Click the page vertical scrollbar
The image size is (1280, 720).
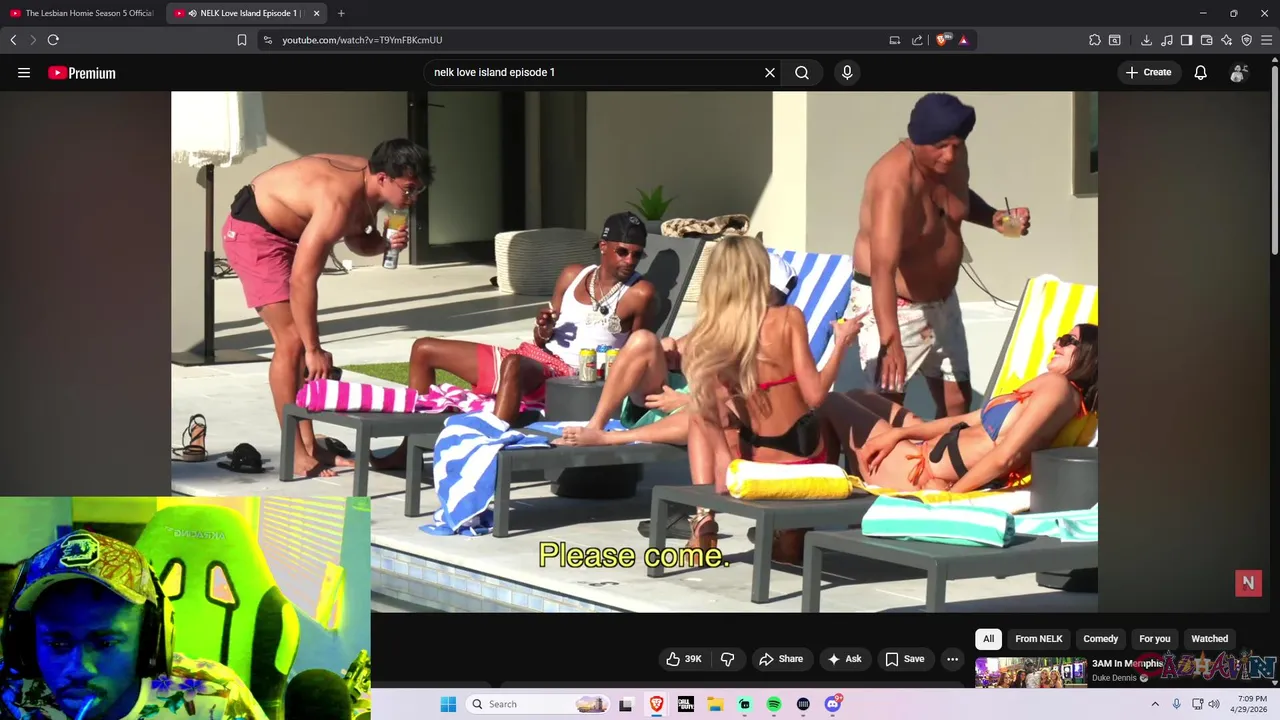point(1274,160)
